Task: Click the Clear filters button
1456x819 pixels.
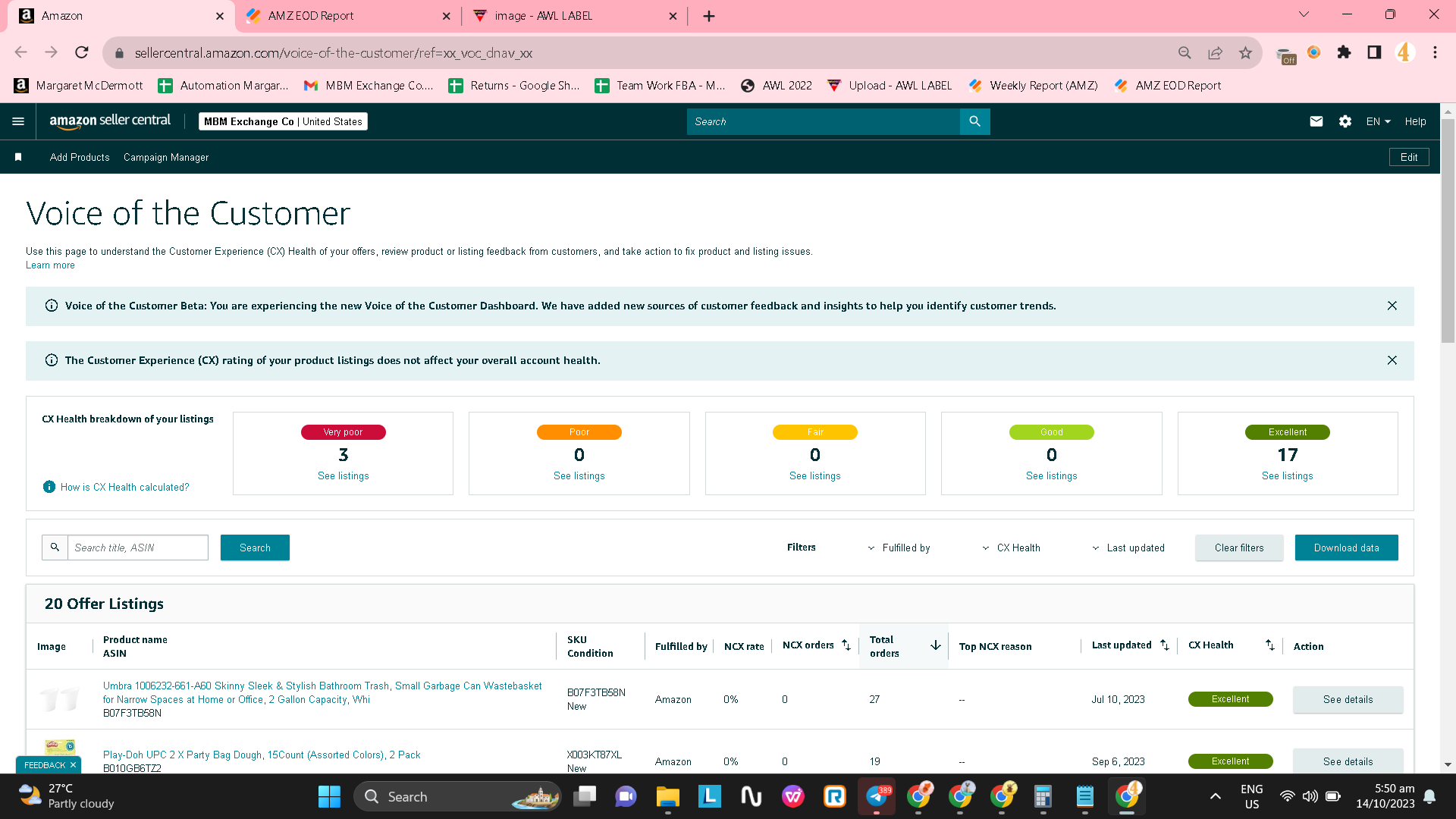Action: pos(1239,548)
